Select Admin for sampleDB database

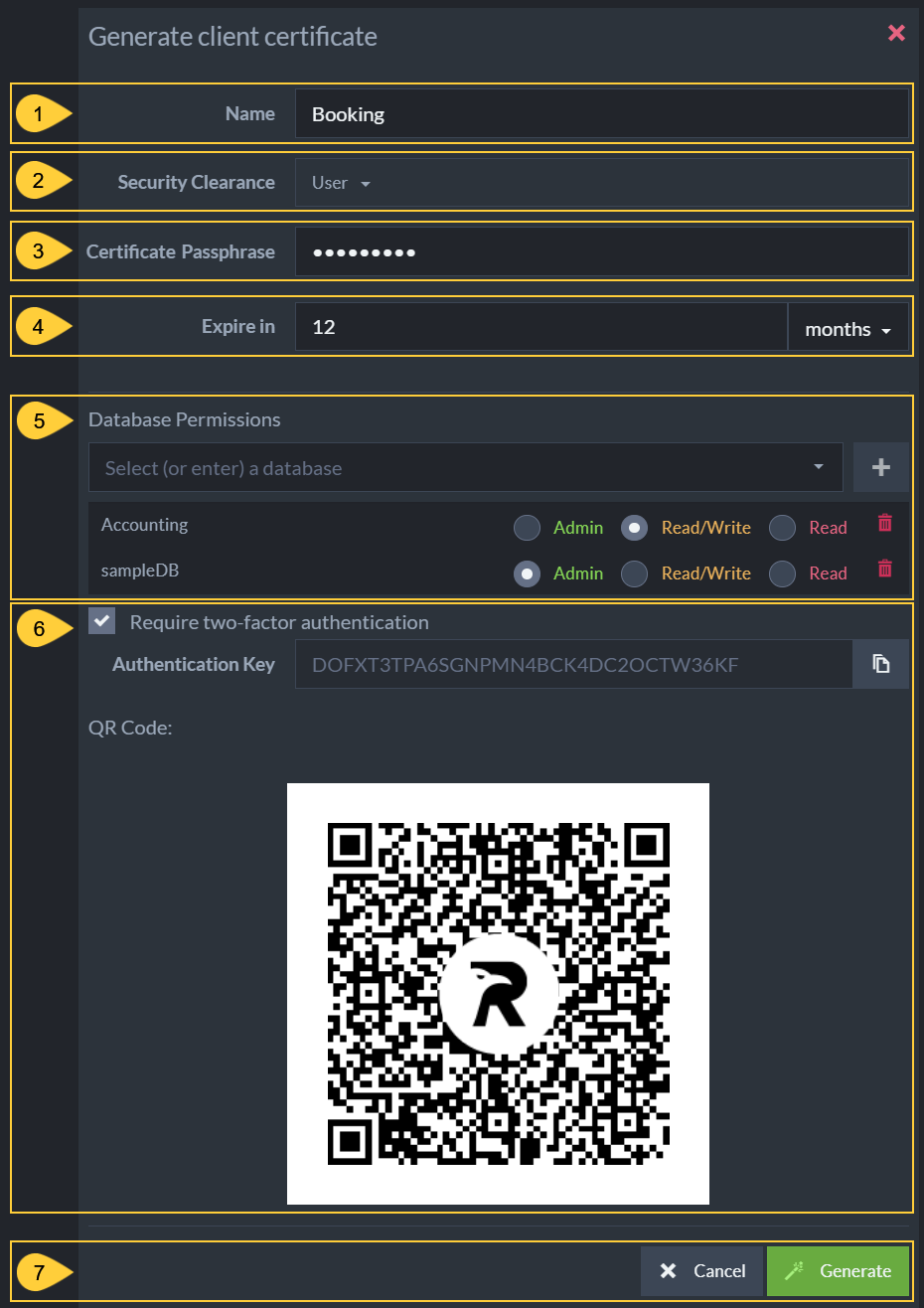point(527,573)
